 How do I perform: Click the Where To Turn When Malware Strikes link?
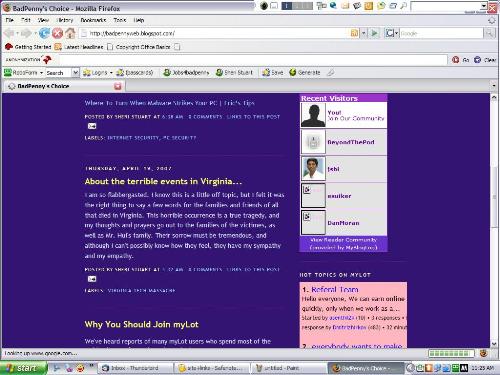pyautogui.click(x=169, y=103)
